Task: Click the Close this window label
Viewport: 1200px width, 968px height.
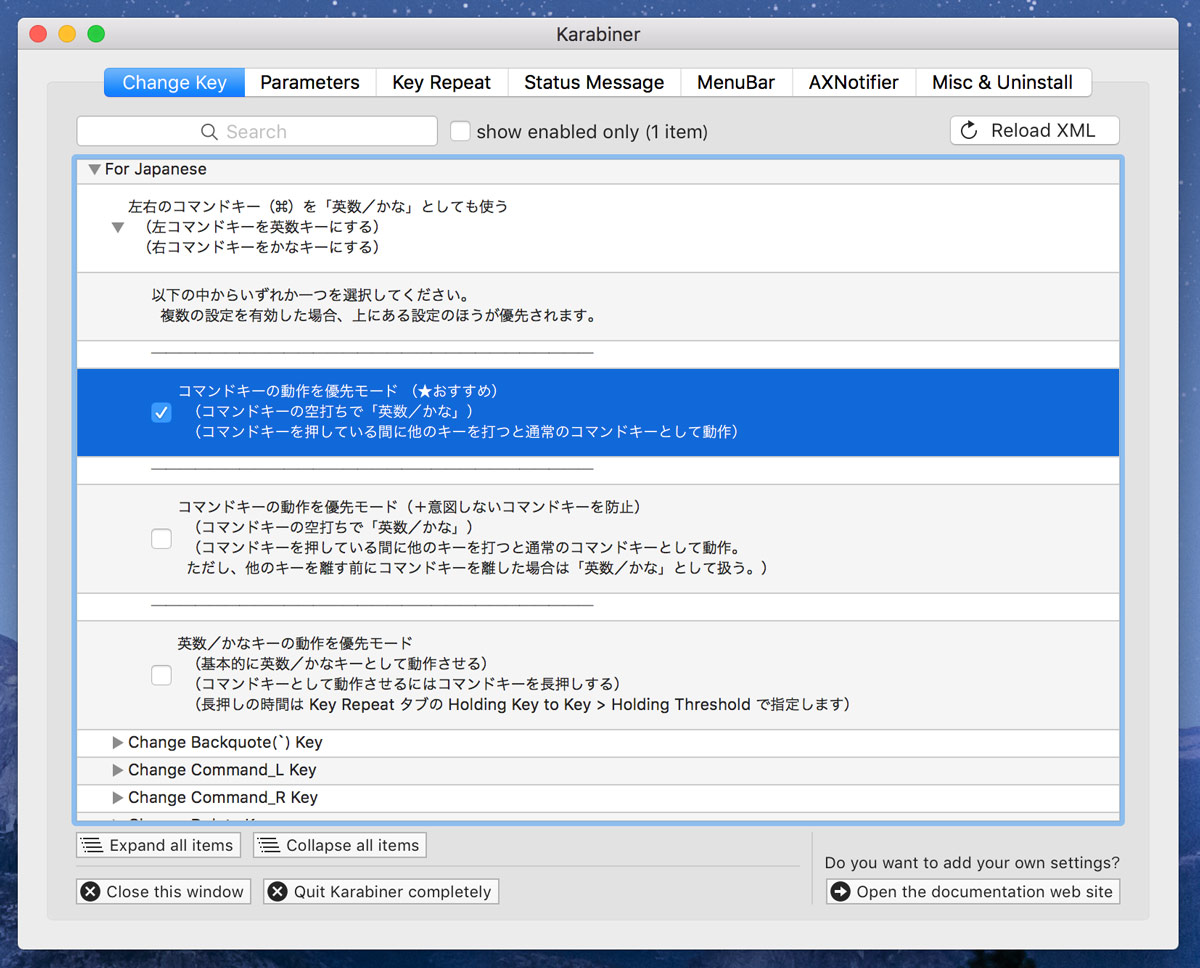Action: point(175,892)
